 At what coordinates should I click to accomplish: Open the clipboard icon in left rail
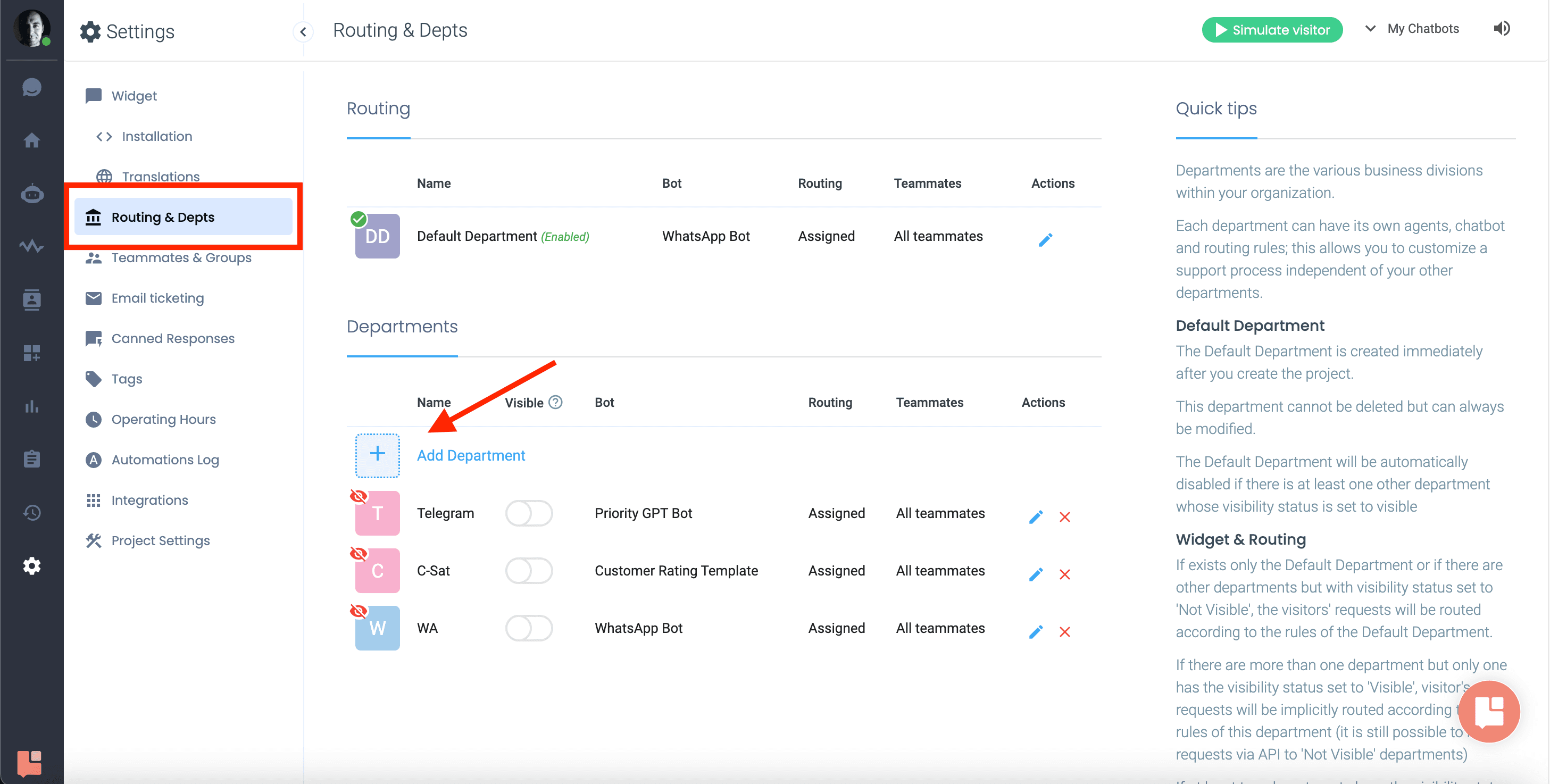(x=31, y=459)
